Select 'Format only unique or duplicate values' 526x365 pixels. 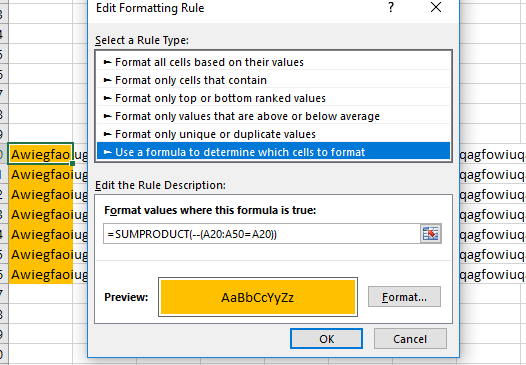click(273, 134)
